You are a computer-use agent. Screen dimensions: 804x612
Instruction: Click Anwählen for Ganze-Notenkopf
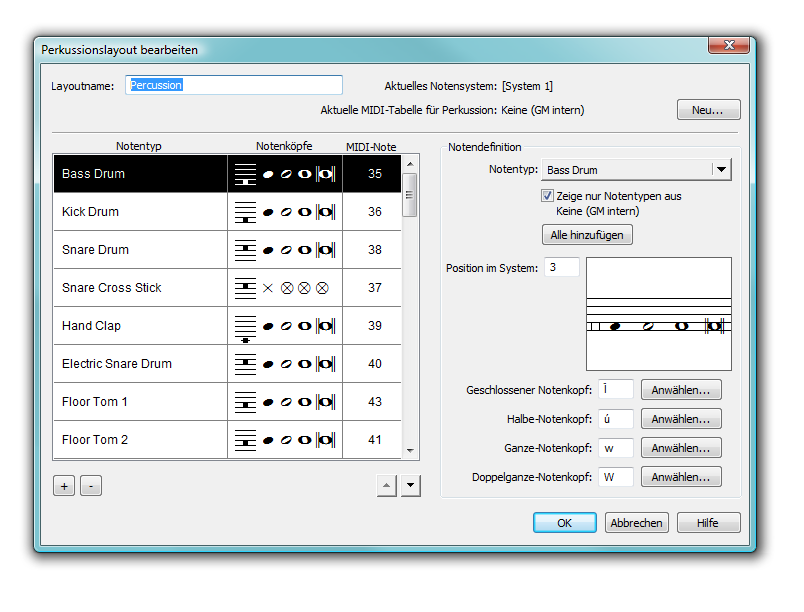681,448
